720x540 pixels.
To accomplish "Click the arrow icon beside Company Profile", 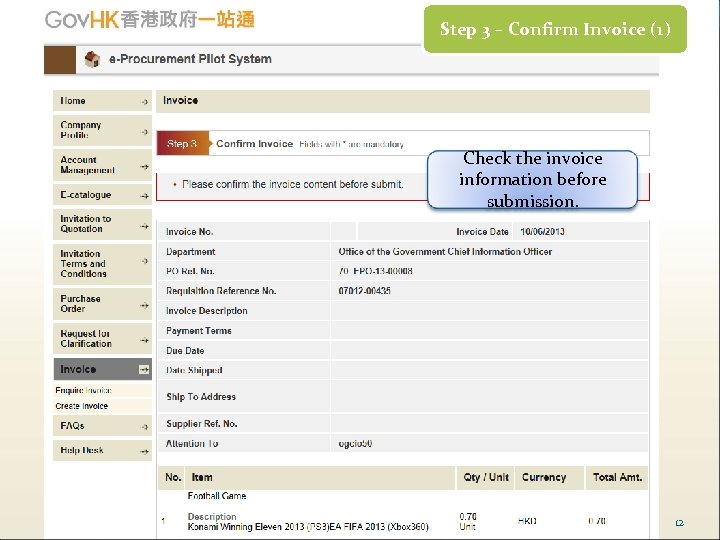I will pos(145,130).
